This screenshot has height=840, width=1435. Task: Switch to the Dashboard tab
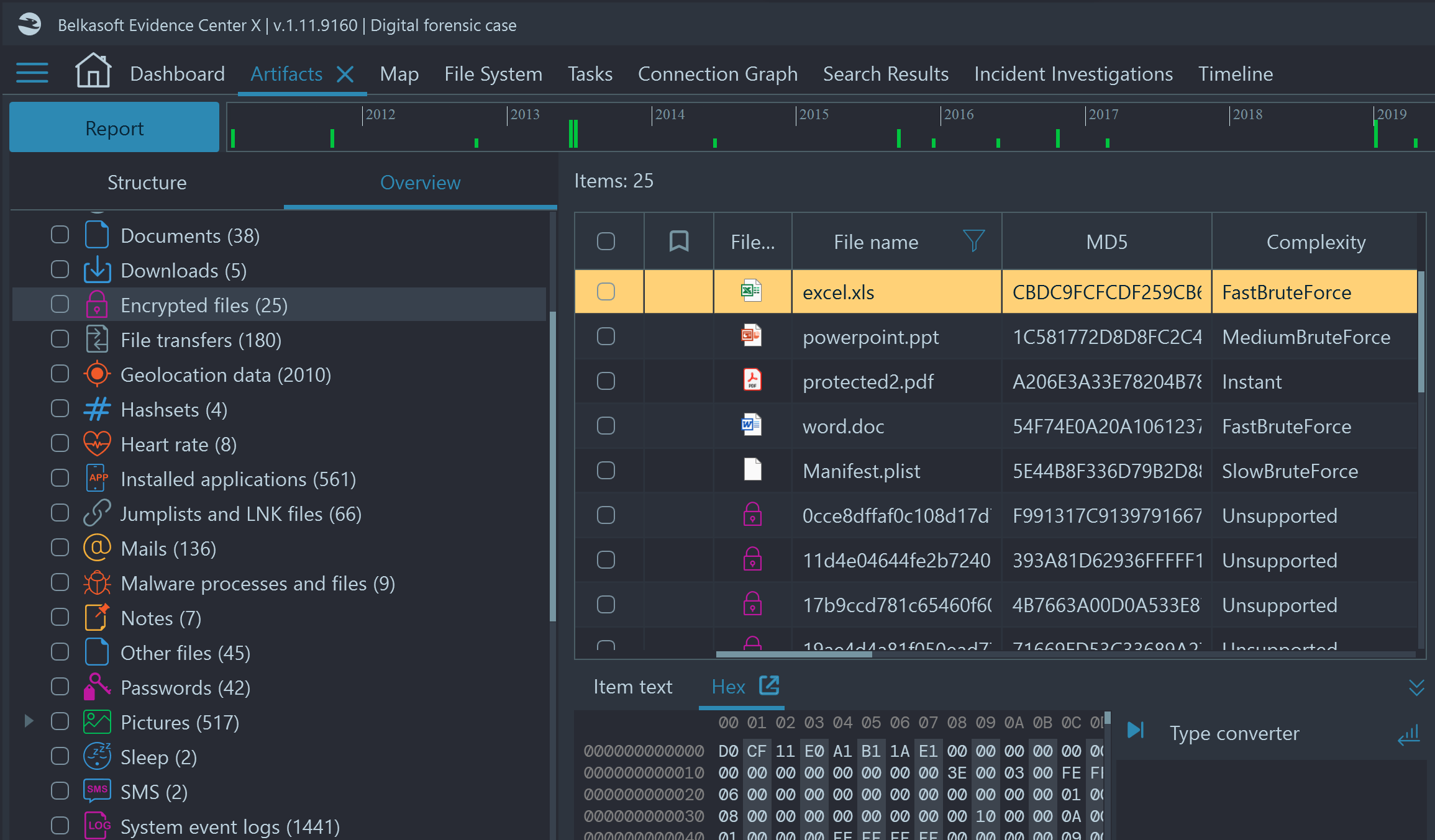tap(177, 75)
